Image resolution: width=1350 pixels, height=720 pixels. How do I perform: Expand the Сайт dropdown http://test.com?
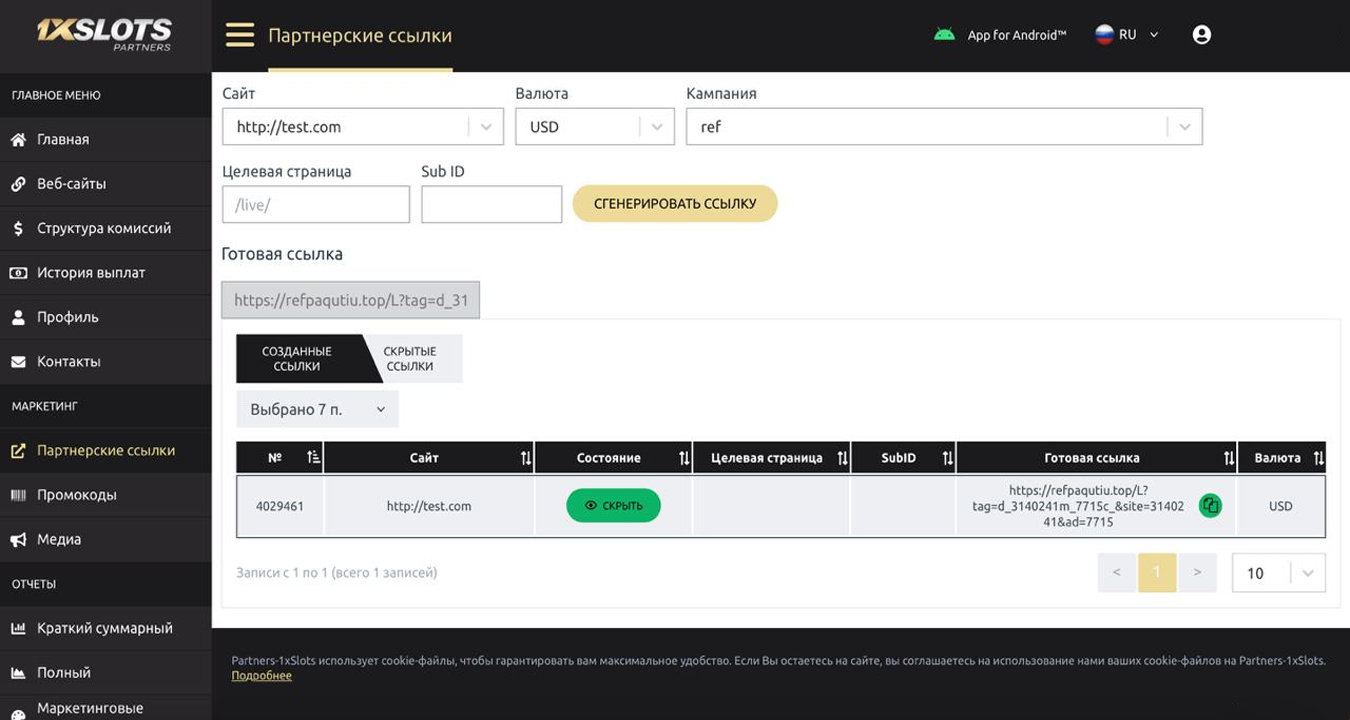363,127
